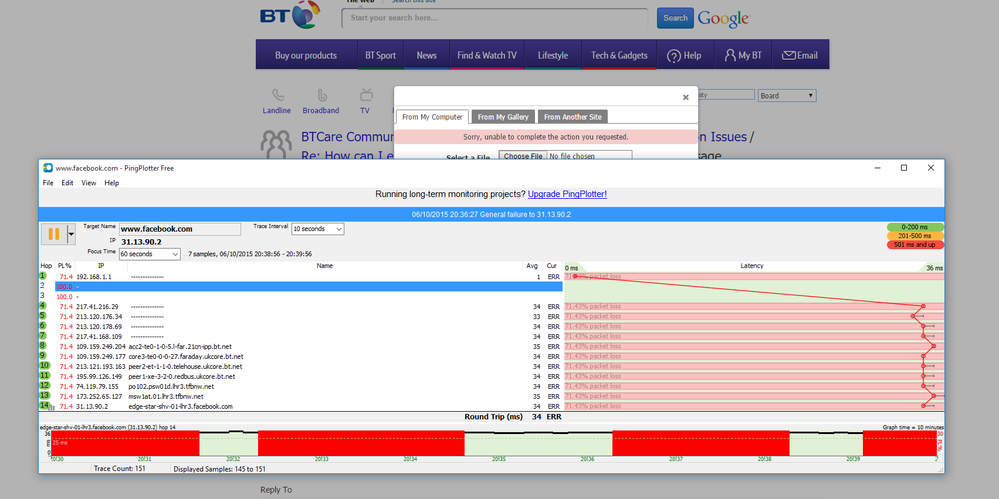Open the Board dropdown on BT page
Screen dimensions: 999x499
pyautogui.click(x=787, y=96)
